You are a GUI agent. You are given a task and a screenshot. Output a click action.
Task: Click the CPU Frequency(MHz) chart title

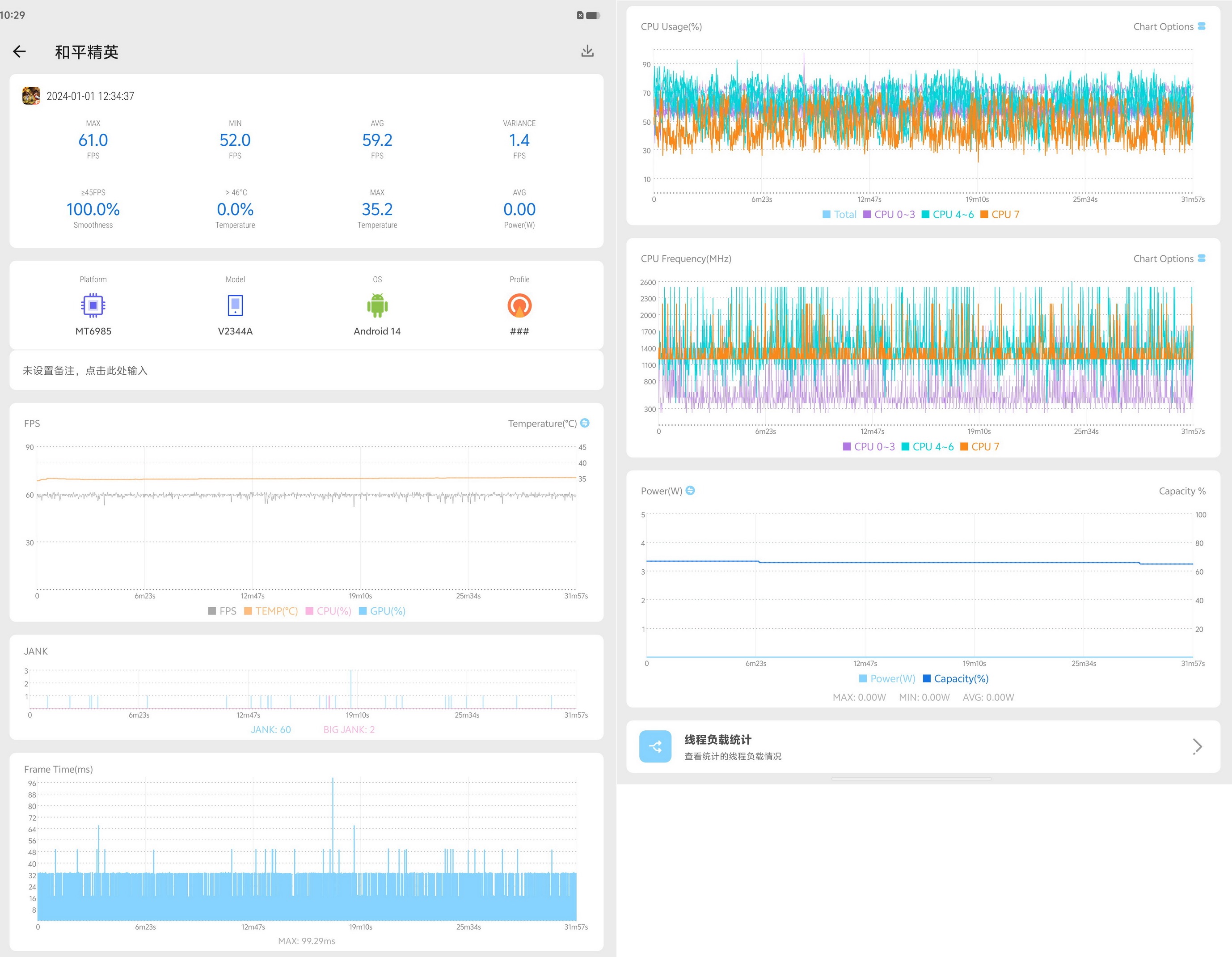(686, 258)
